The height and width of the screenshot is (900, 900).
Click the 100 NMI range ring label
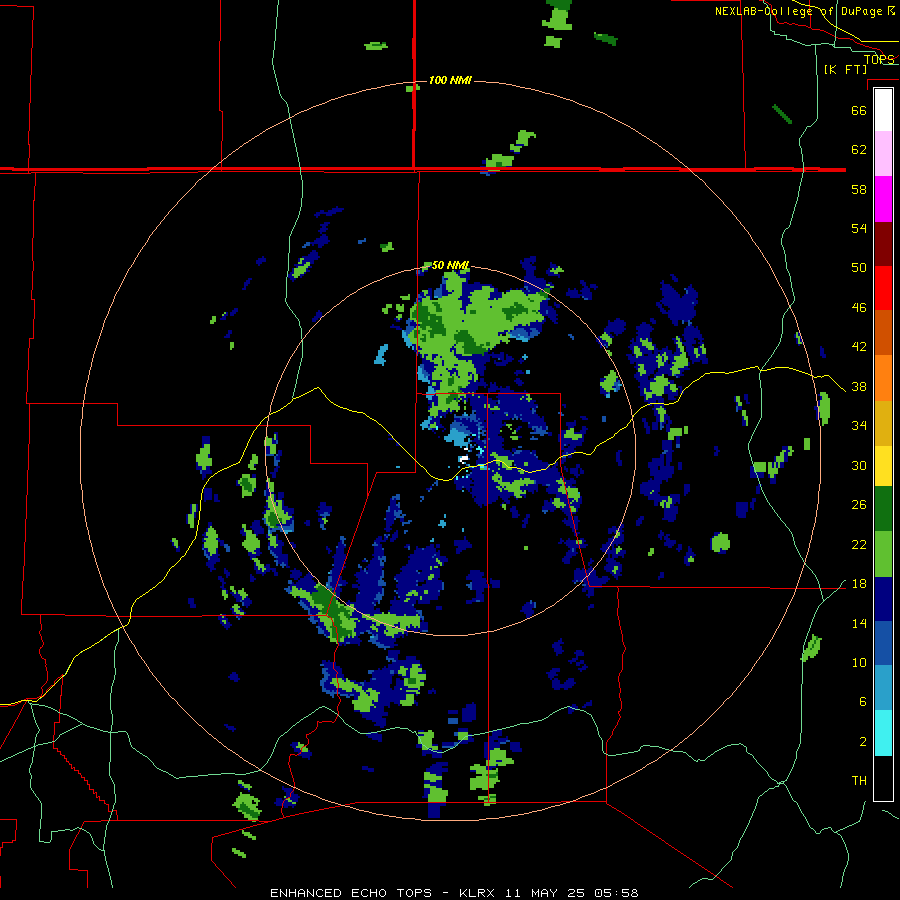tap(450, 80)
